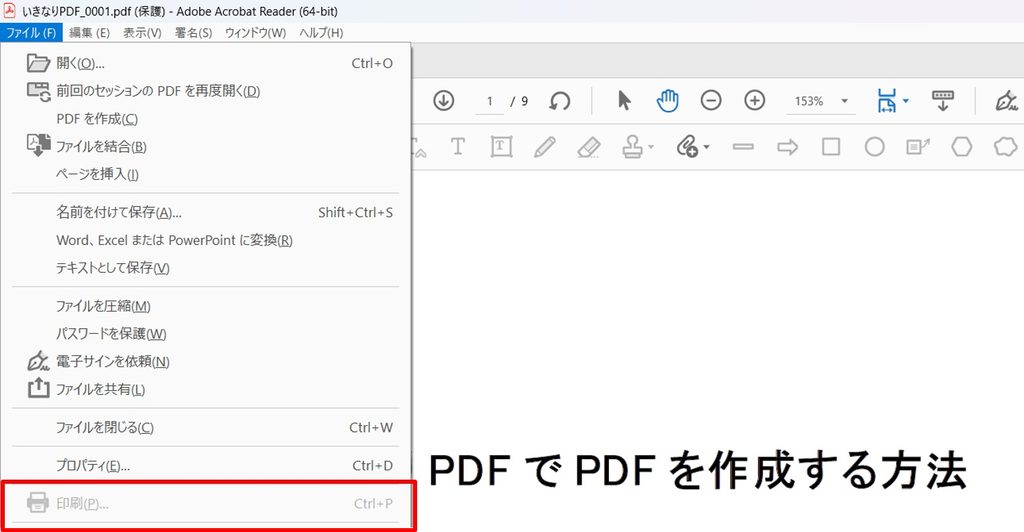Select the arrow drawing tool
This screenshot has width=1024, height=532.
click(788, 147)
